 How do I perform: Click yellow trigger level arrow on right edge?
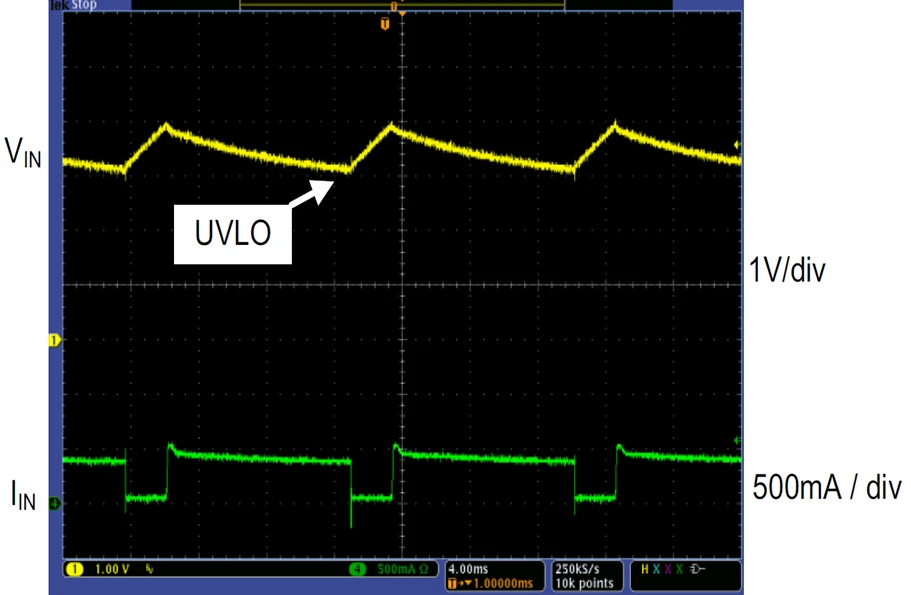(x=738, y=146)
